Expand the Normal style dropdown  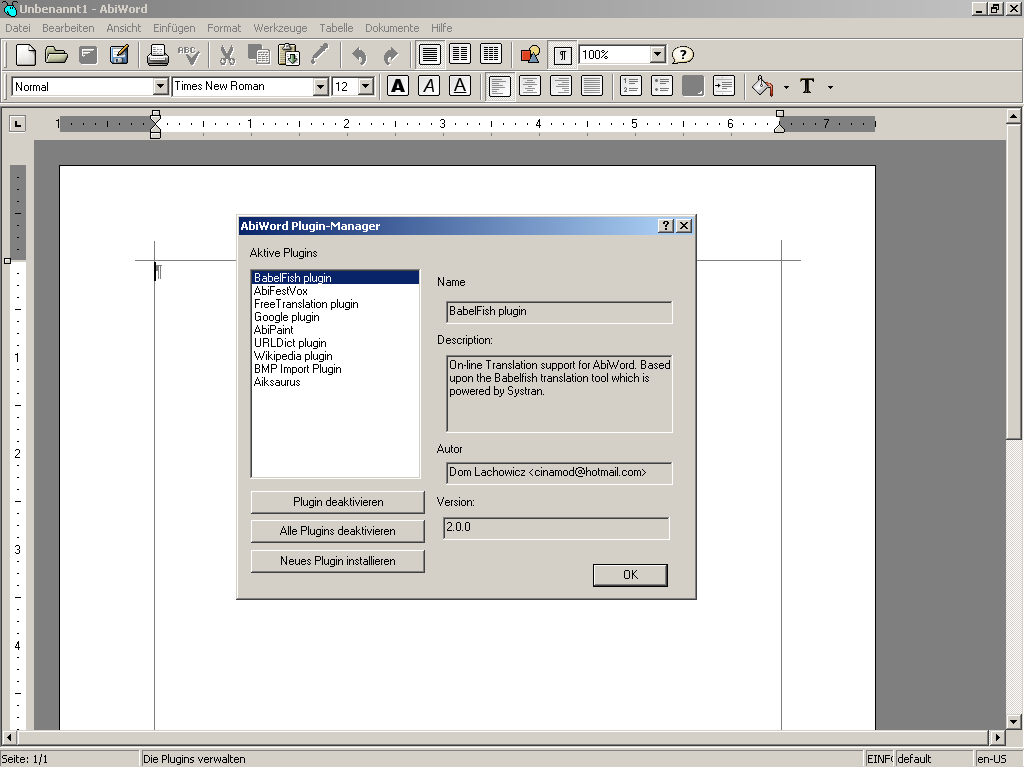160,87
